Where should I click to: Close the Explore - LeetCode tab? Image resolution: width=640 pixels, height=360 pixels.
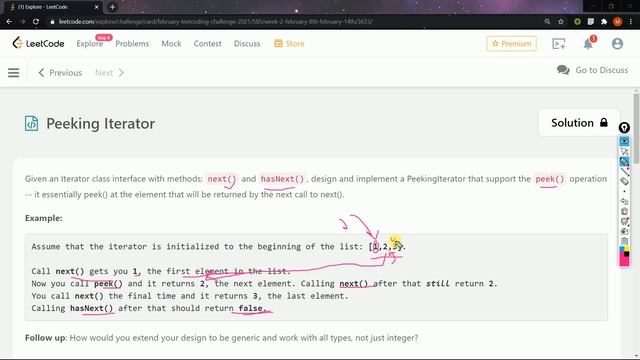(x=97, y=7)
